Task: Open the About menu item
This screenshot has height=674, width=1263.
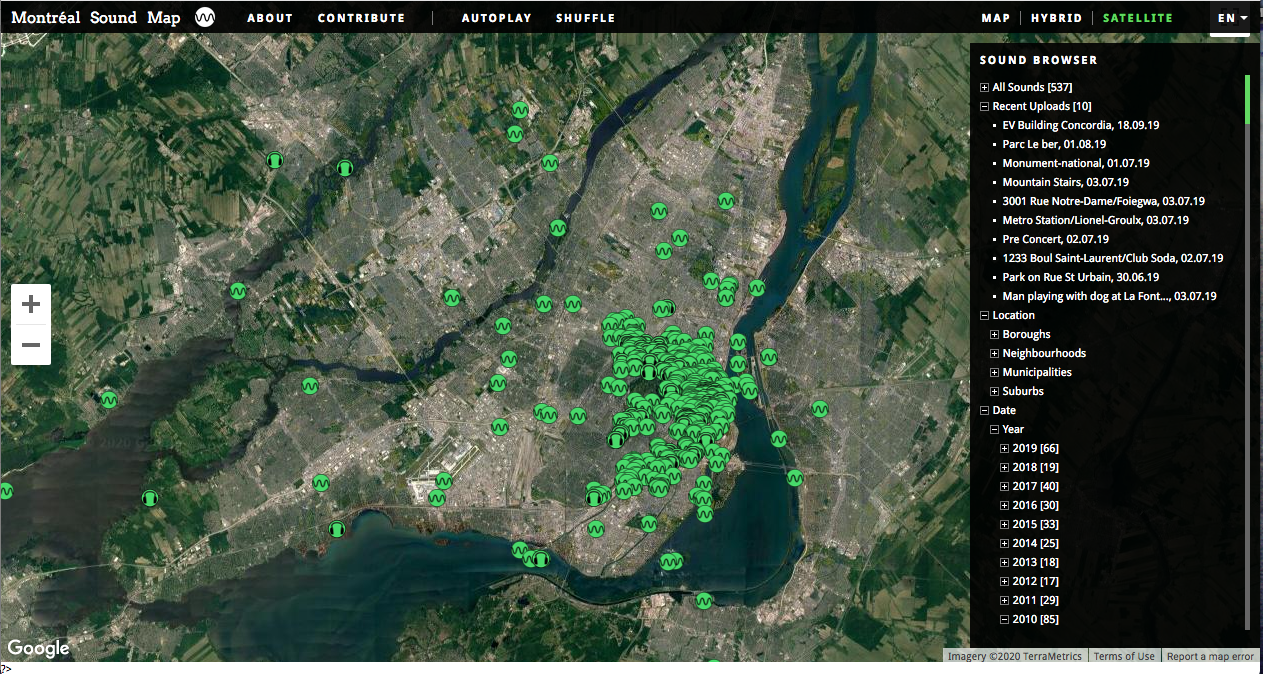Action: [270, 18]
